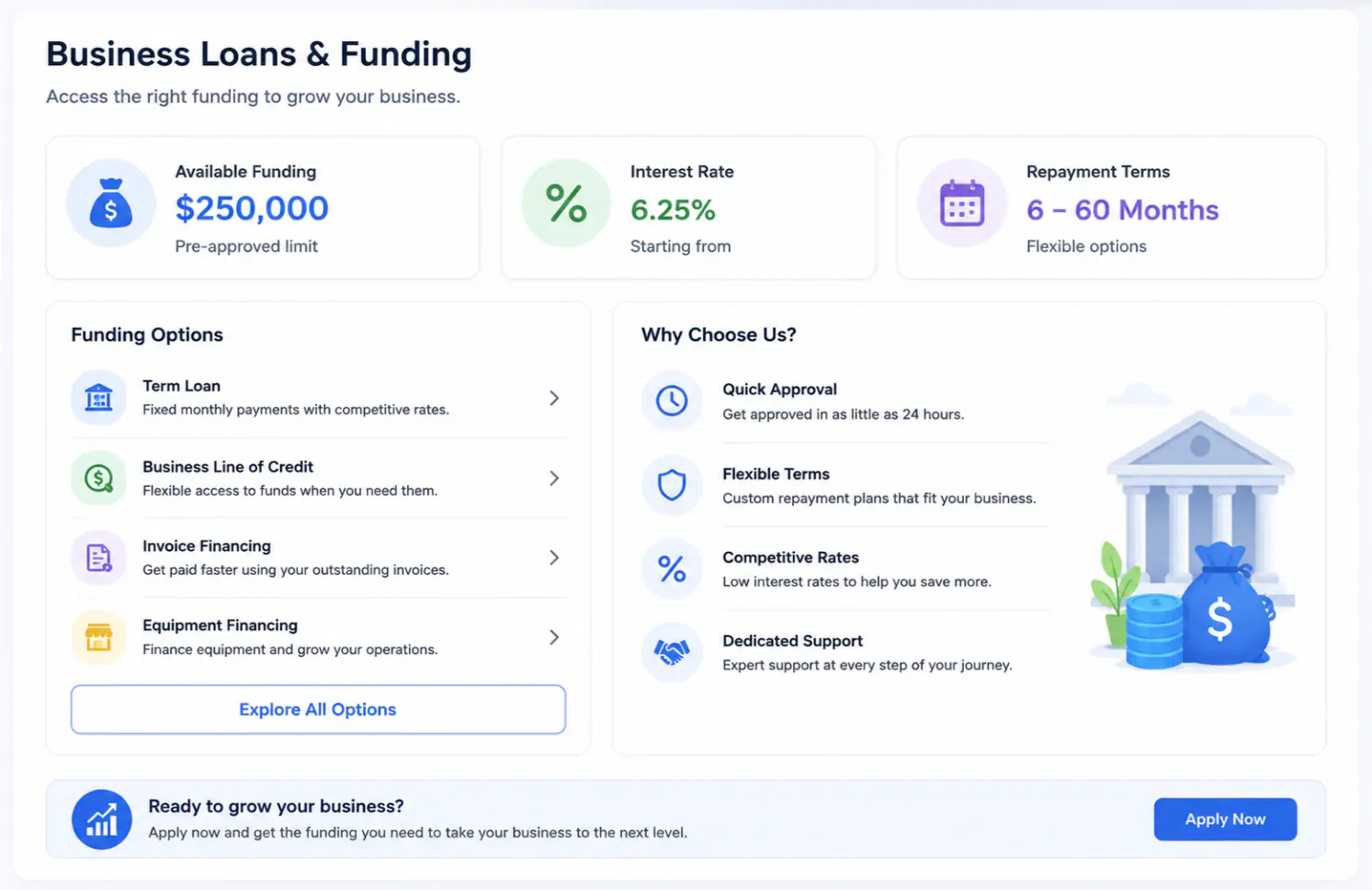Click the Competitive Rates percent icon
This screenshot has width=1372, height=890.
(x=672, y=569)
